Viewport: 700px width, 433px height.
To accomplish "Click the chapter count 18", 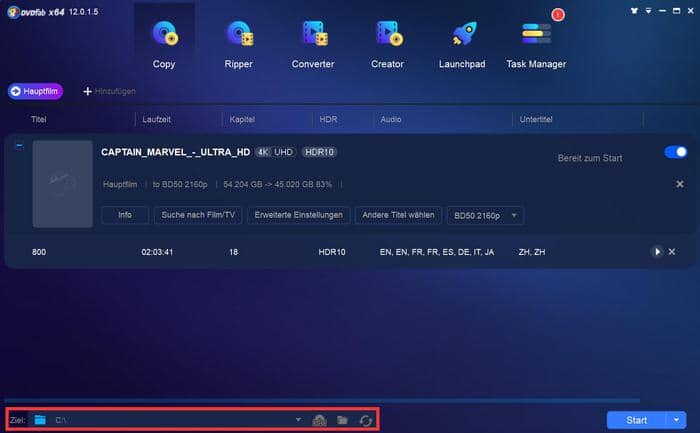I will point(233,252).
